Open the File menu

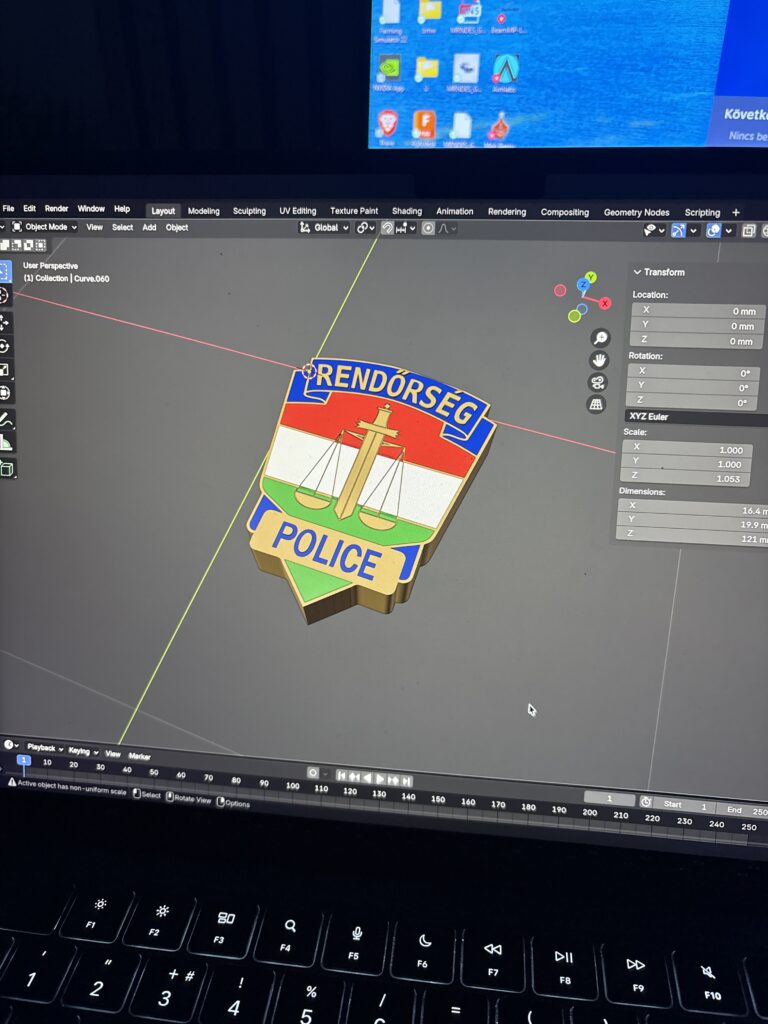tap(8, 208)
